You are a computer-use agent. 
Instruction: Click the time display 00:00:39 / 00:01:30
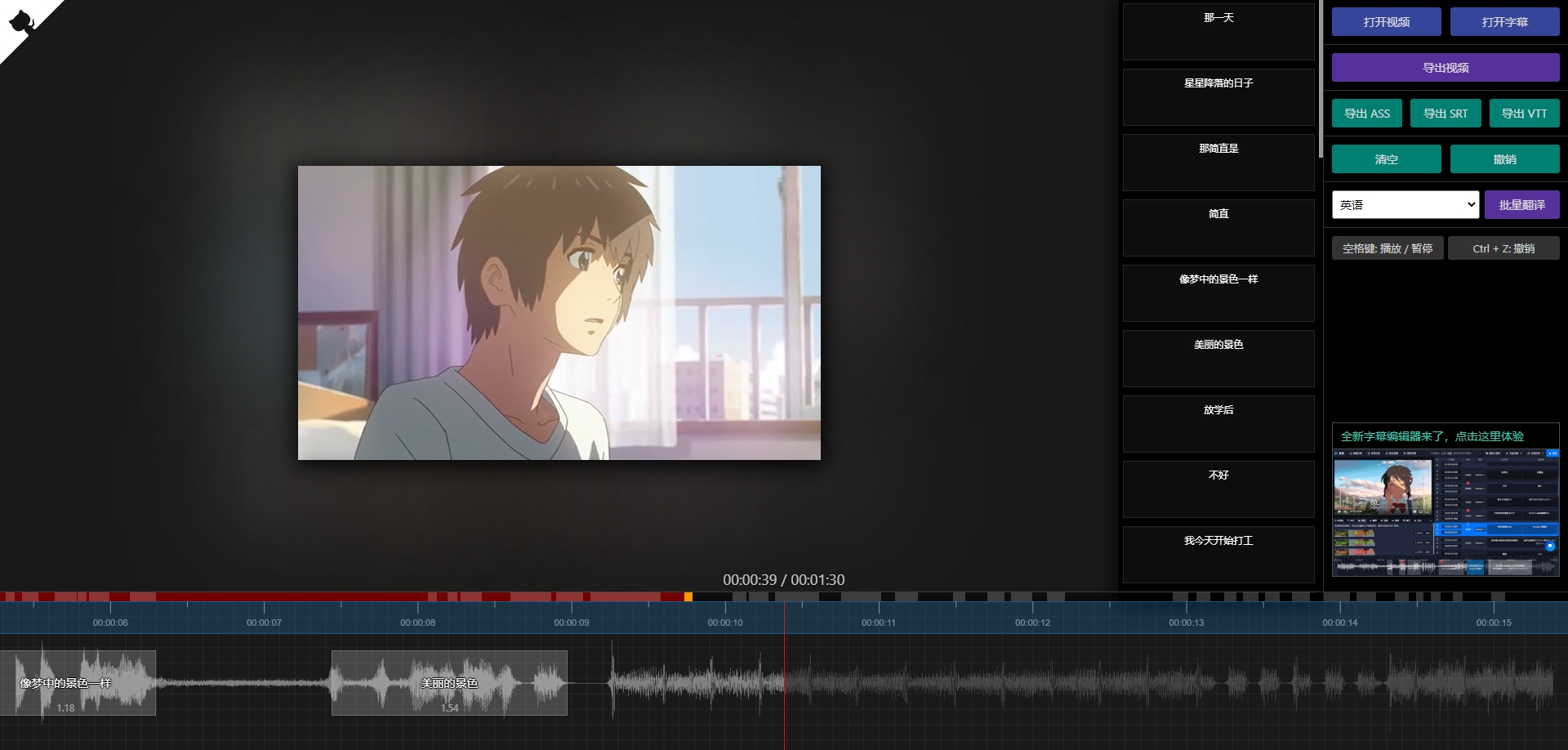(784, 579)
